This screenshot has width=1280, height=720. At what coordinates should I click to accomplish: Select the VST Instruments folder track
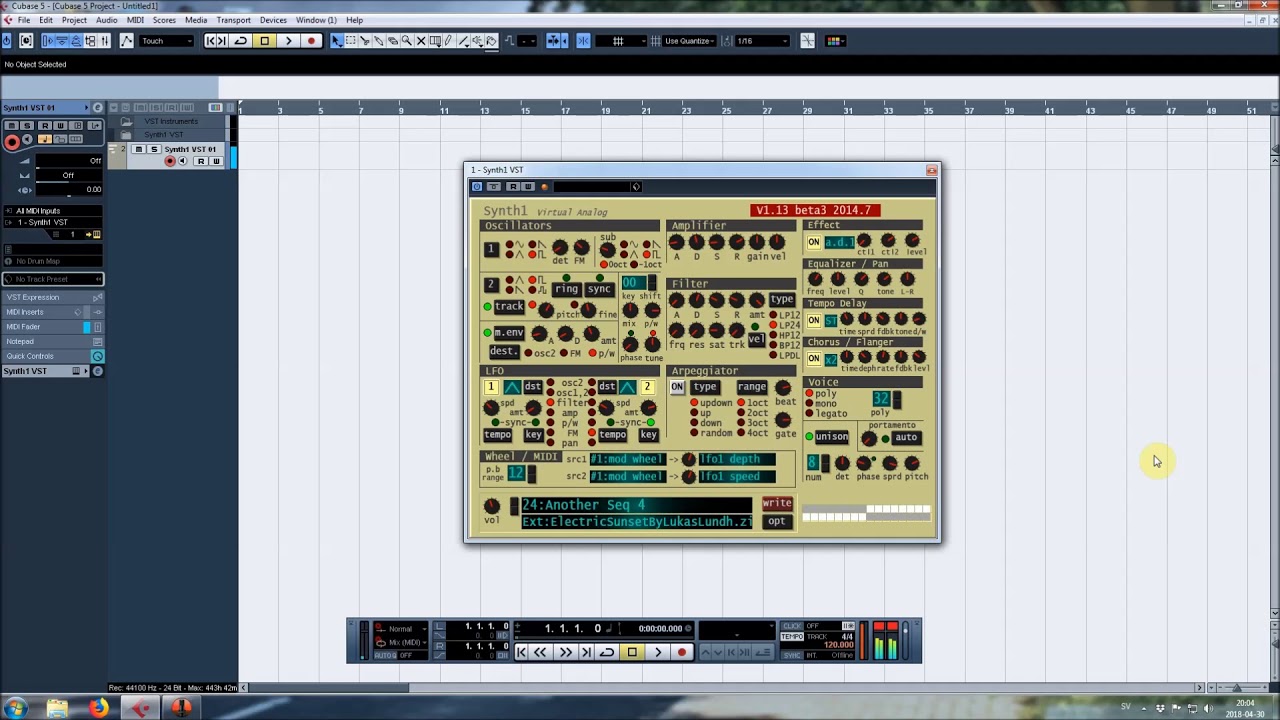(x=170, y=122)
